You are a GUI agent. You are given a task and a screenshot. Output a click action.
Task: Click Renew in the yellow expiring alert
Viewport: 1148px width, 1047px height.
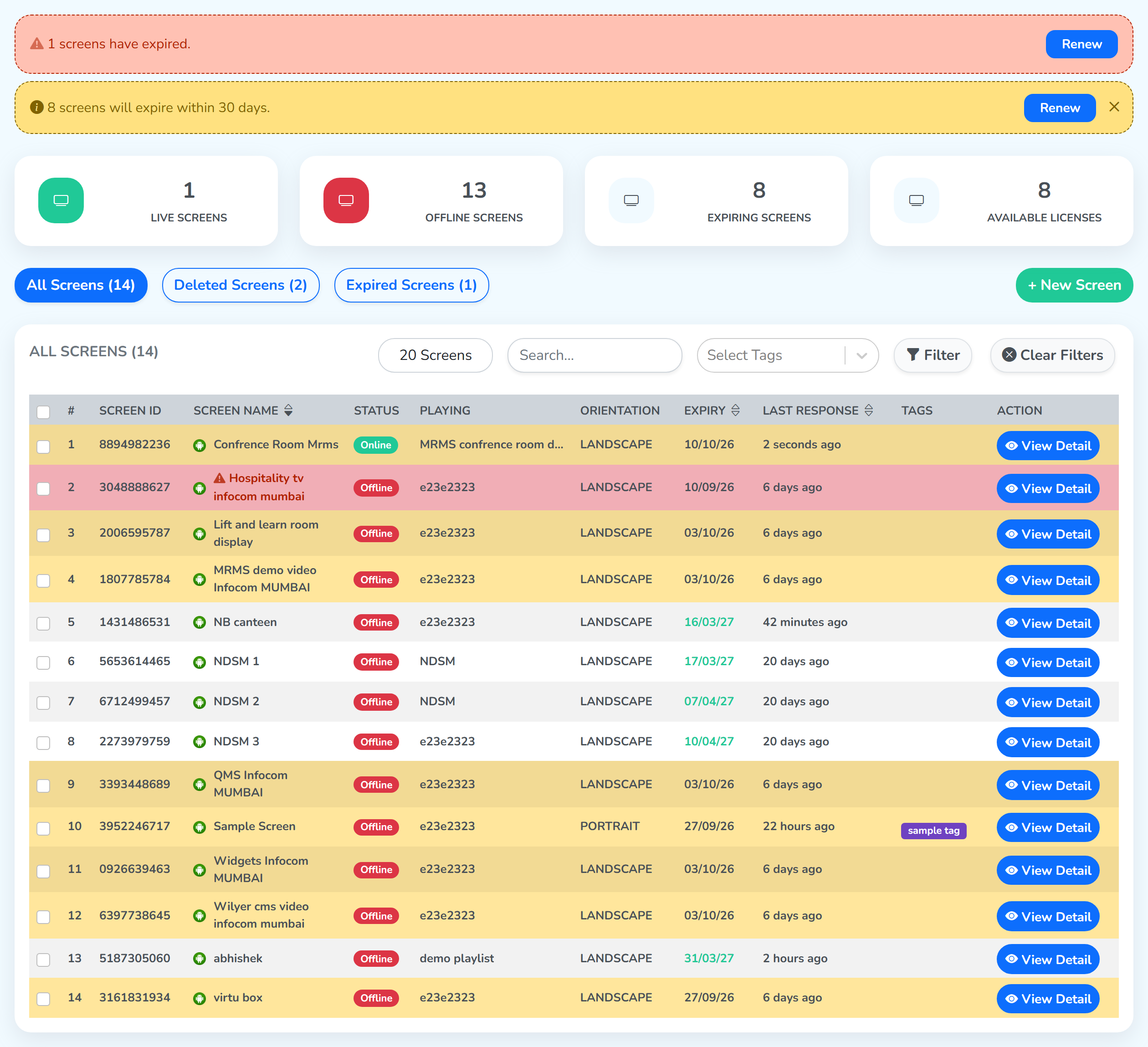coord(1060,108)
